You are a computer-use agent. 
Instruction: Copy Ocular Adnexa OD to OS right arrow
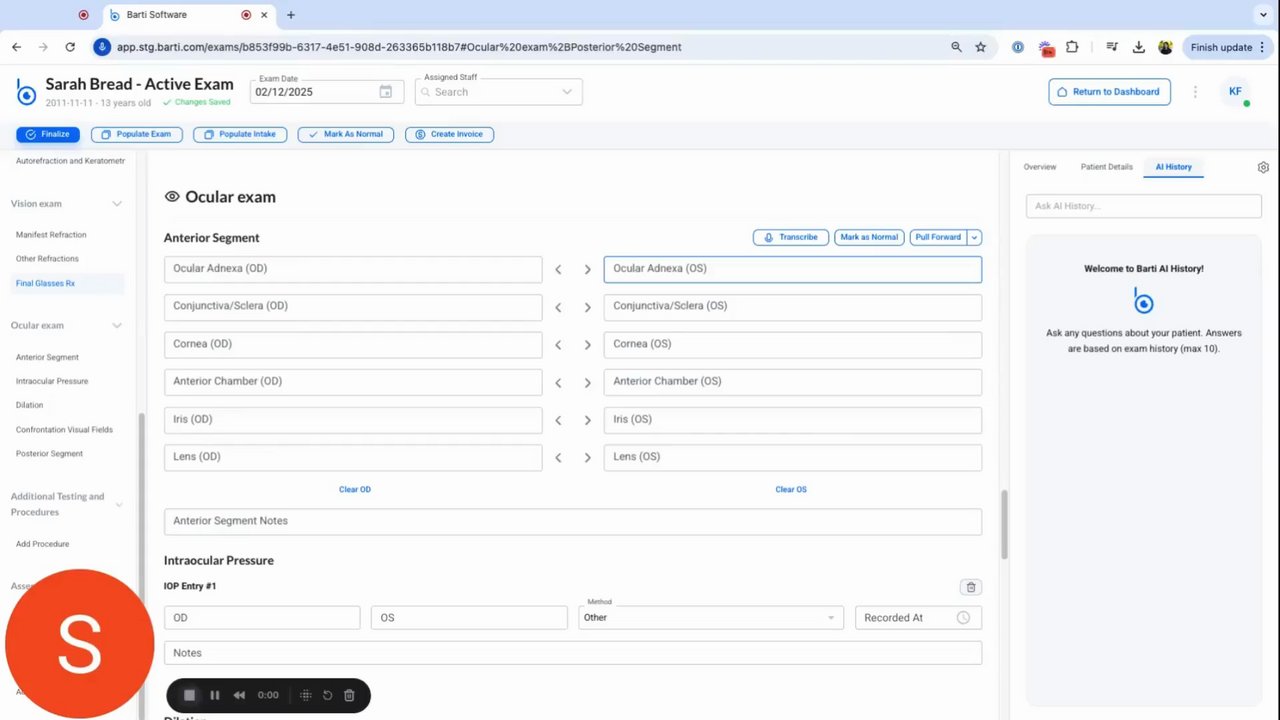coord(588,269)
